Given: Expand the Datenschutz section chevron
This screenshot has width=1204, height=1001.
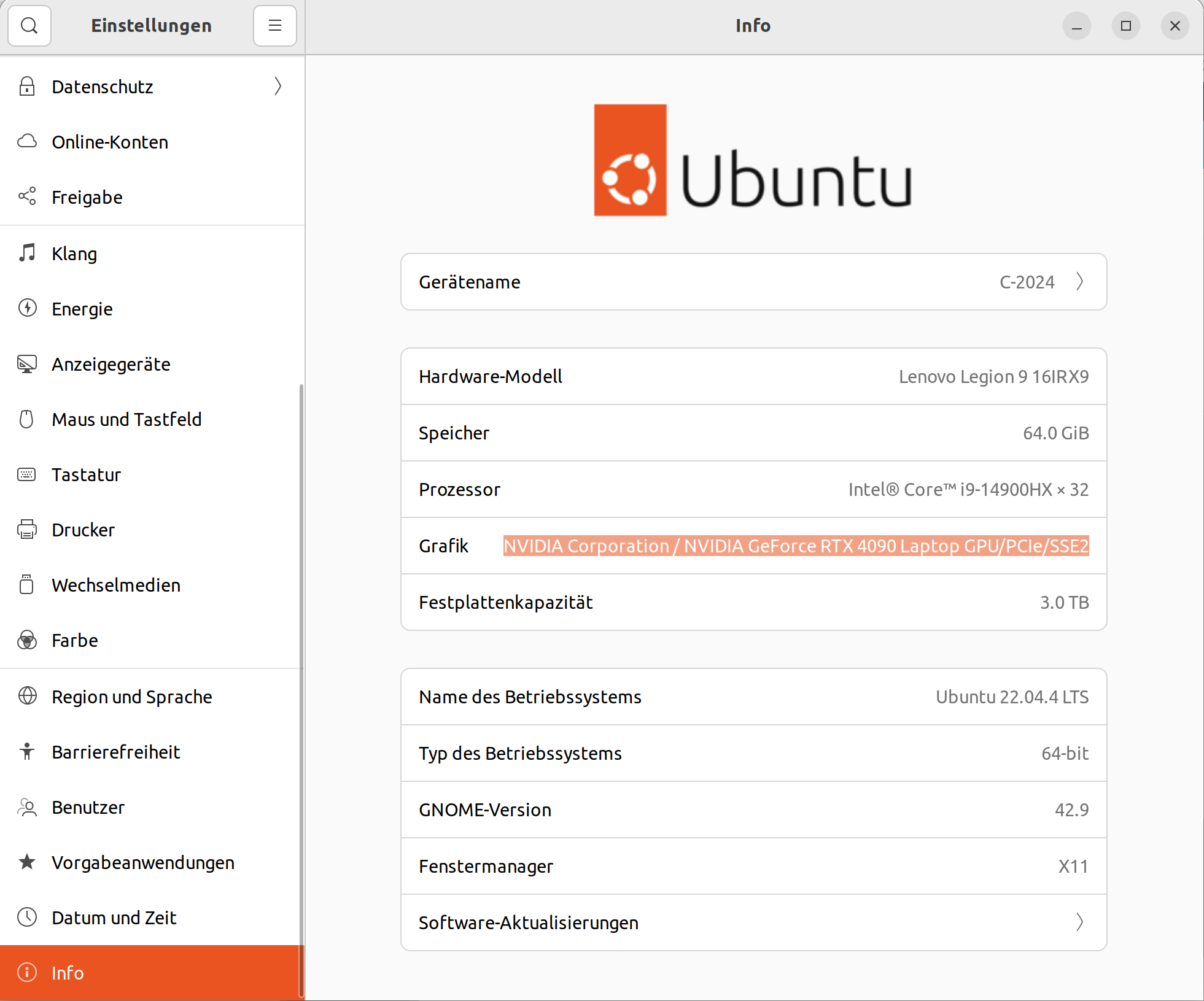Looking at the screenshot, I should pyautogui.click(x=278, y=87).
